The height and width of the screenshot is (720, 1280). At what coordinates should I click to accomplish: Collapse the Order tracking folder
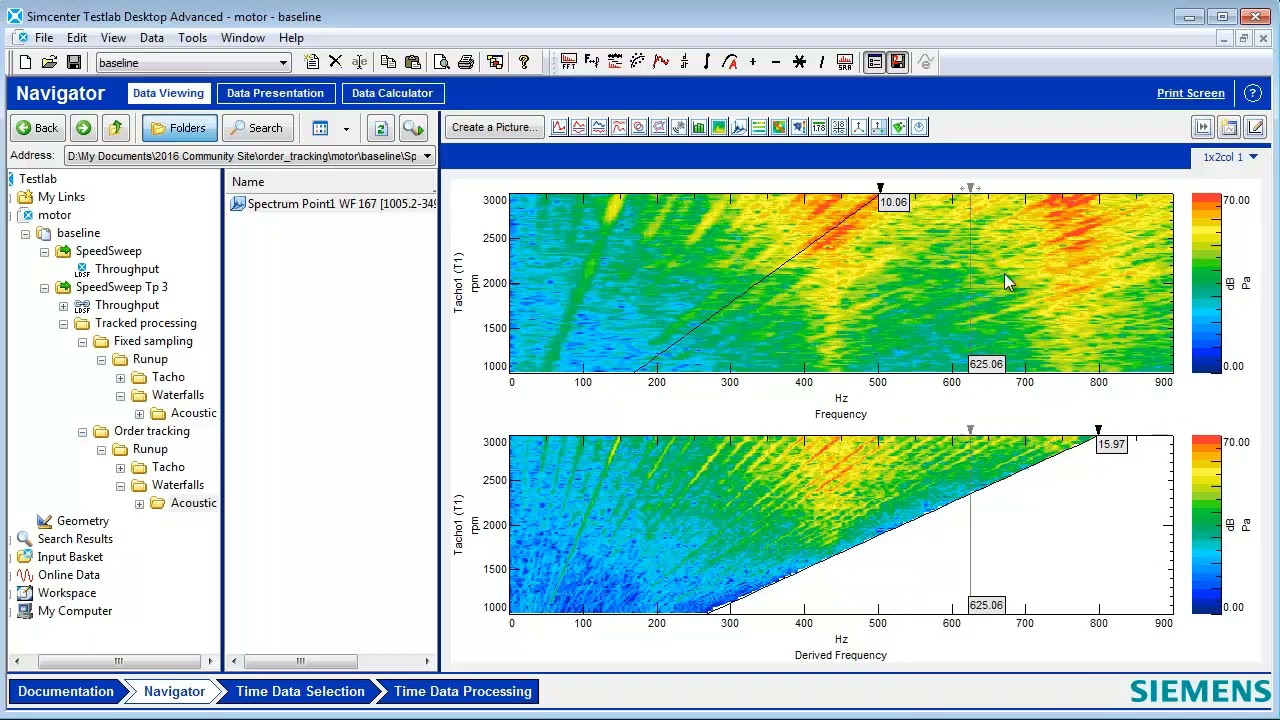[82, 431]
